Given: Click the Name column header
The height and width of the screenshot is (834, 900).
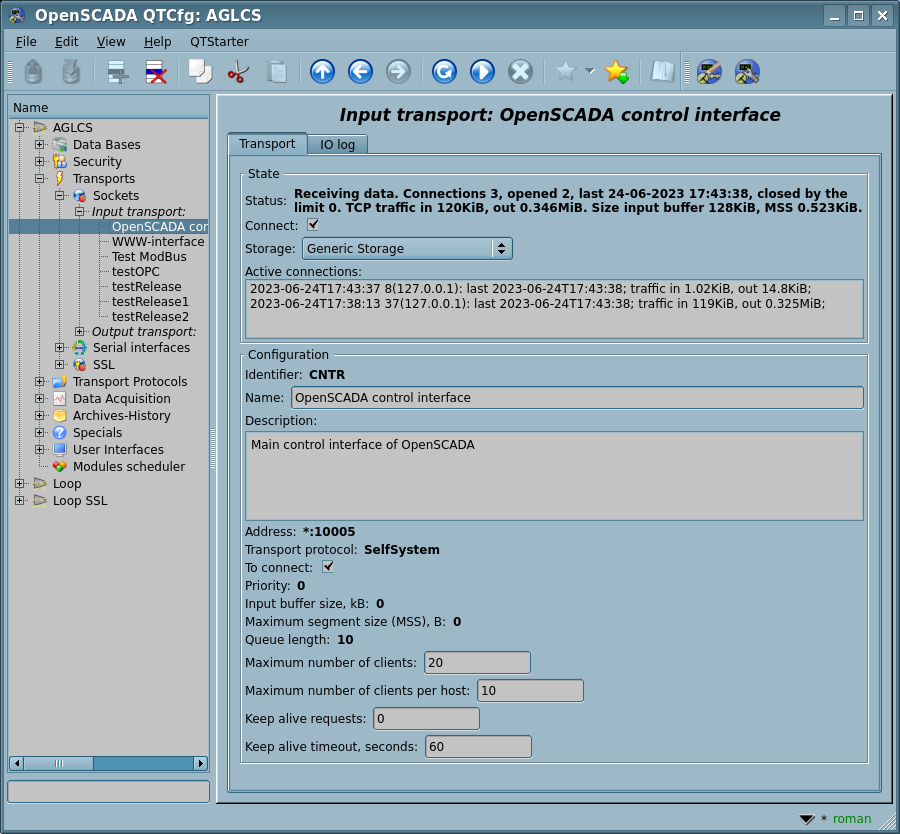Looking at the screenshot, I should 108,107.
